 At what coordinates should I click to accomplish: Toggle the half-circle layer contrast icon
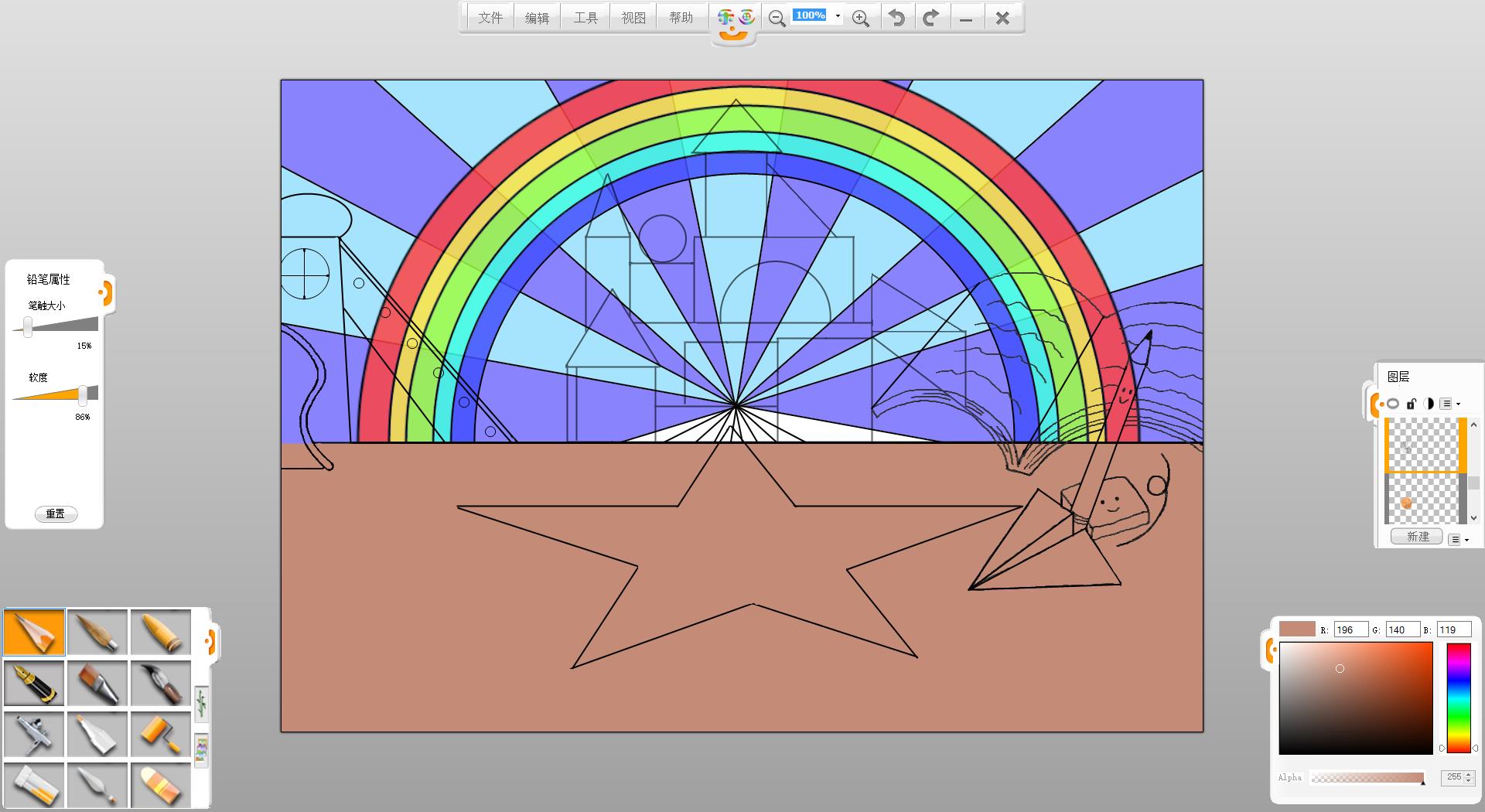tap(1429, 404)
